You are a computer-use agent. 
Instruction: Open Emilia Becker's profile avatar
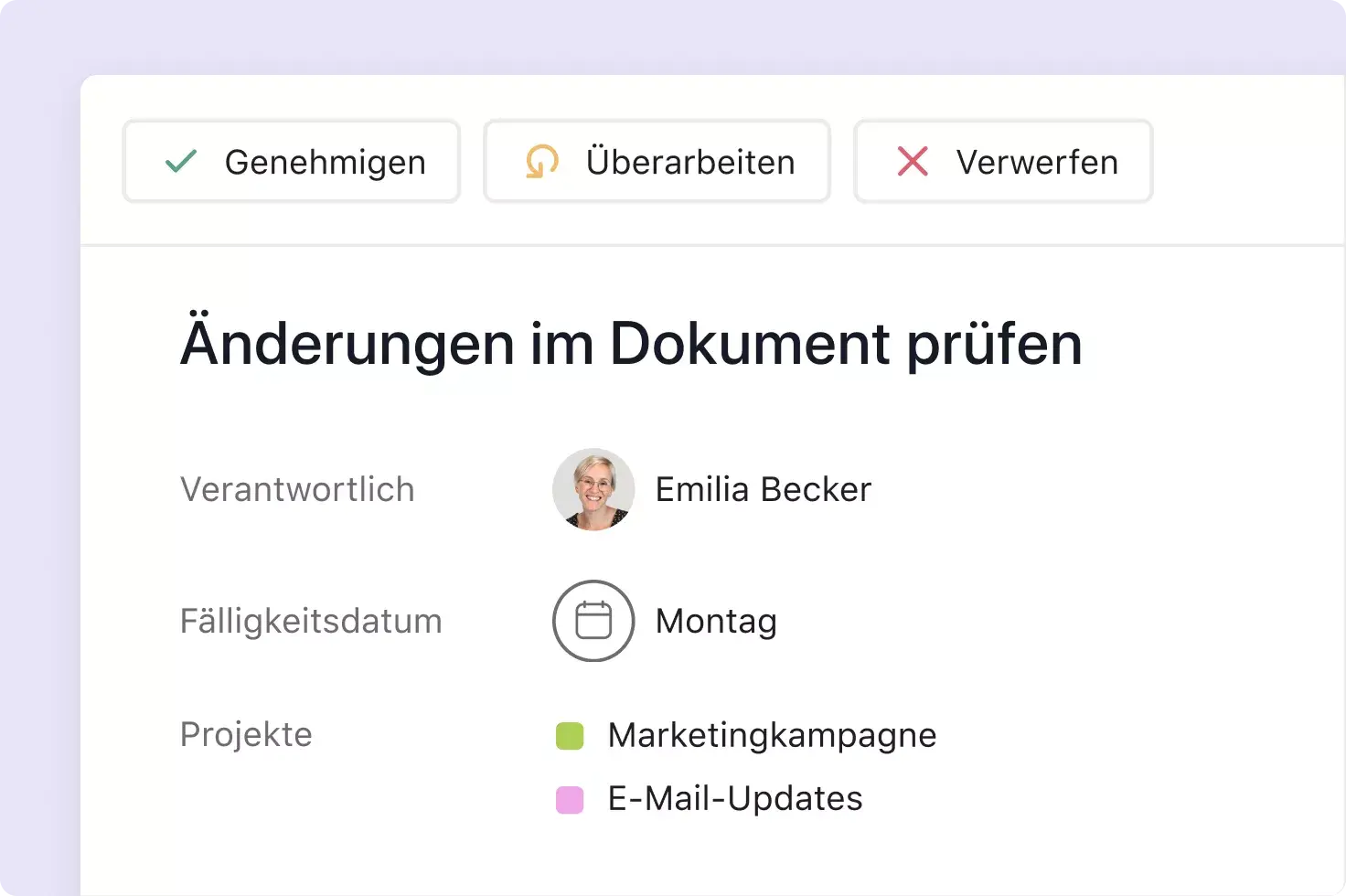593,489
